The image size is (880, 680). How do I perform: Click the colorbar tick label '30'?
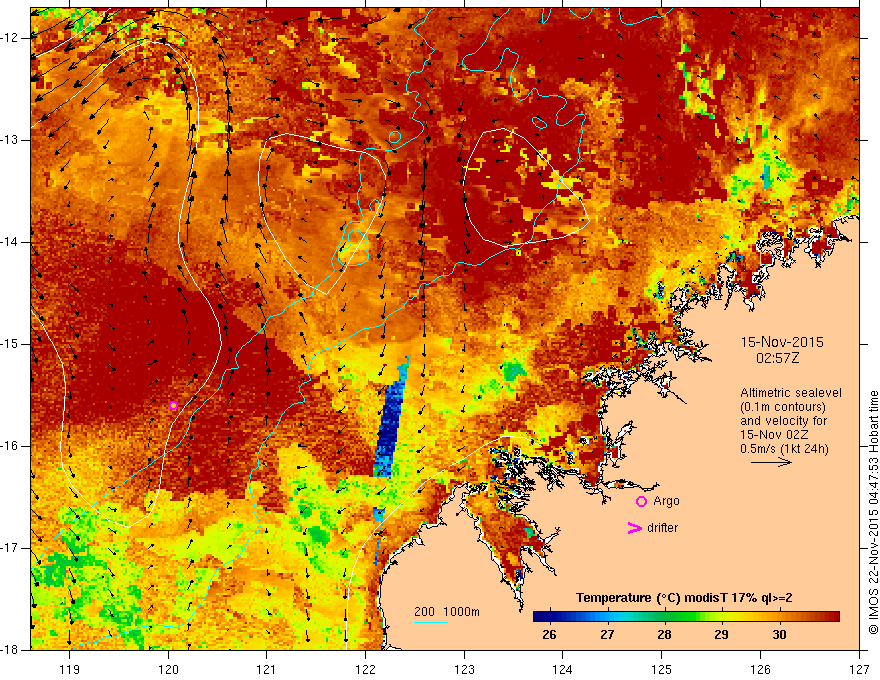click(779, 635)
